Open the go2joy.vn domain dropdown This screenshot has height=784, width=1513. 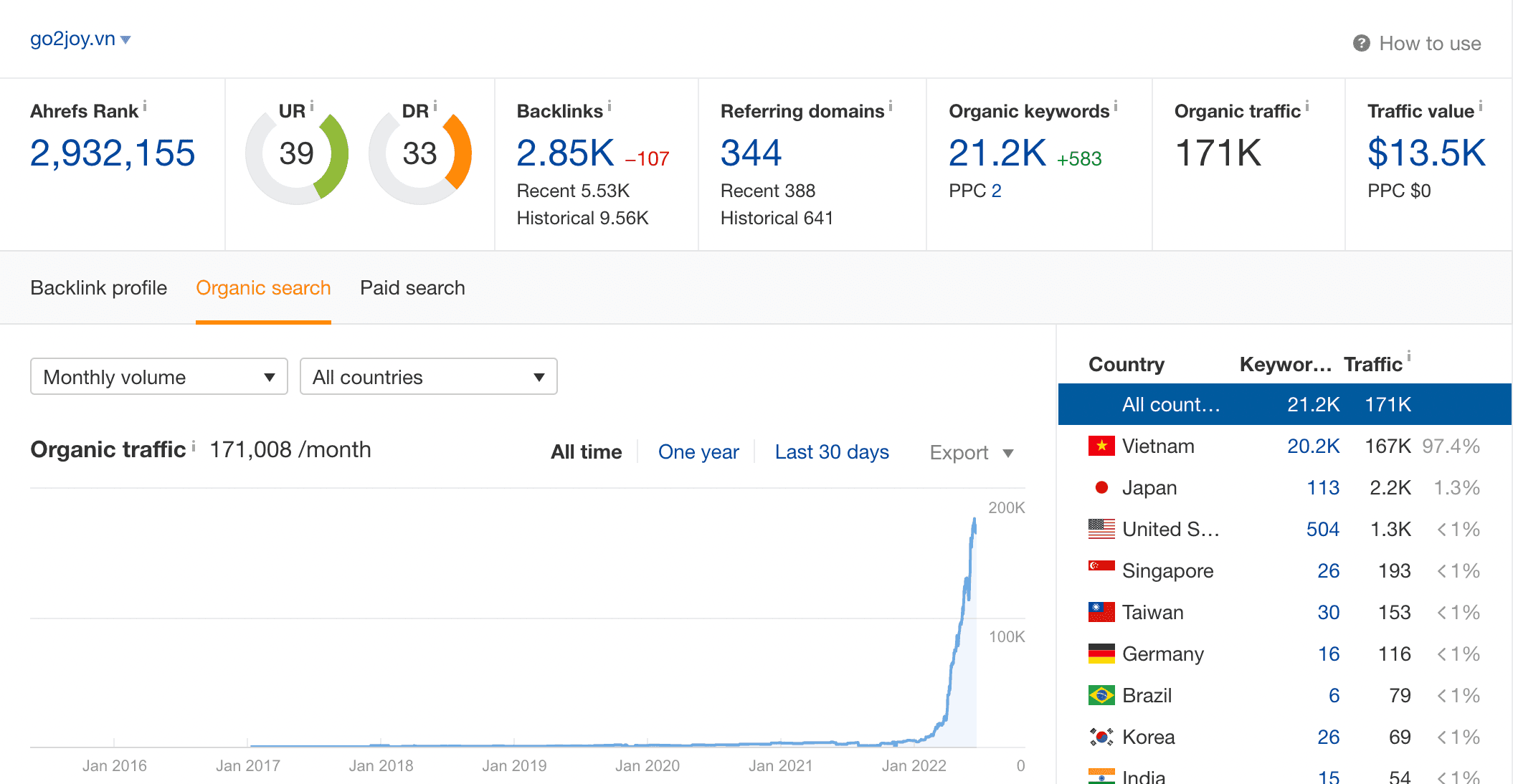80,39
